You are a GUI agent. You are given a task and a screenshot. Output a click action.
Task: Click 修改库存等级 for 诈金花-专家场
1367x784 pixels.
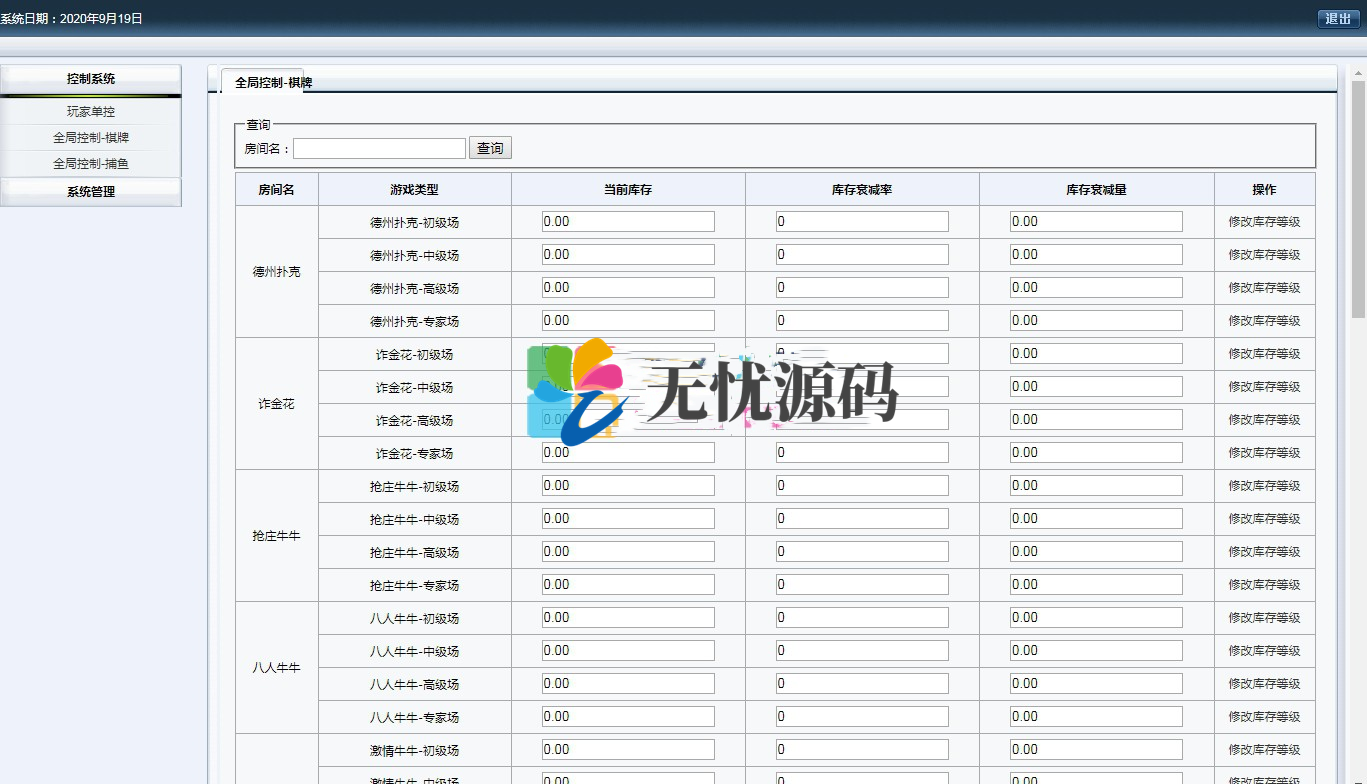pyautogui.click(x=1264, y=452)
